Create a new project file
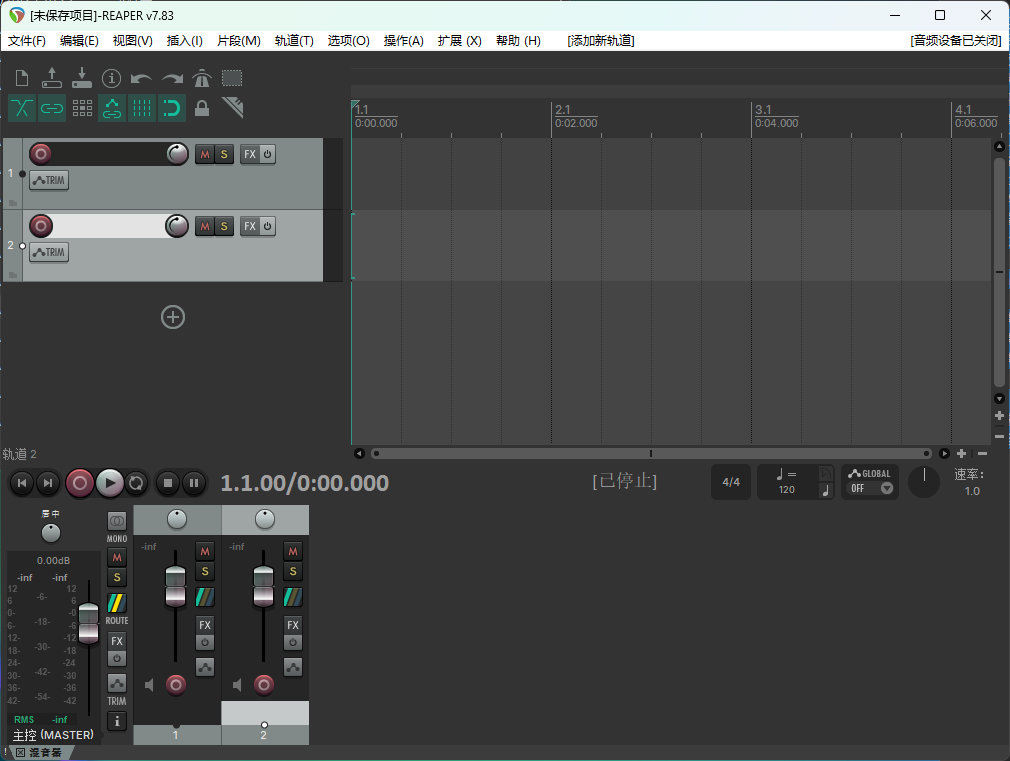1010x761 pixels. pyautogui.click(x=22, y=79)
